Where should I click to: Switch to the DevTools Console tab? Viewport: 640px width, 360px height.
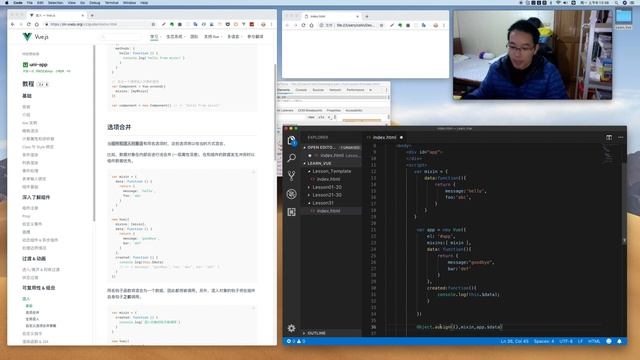coord(301,90)
